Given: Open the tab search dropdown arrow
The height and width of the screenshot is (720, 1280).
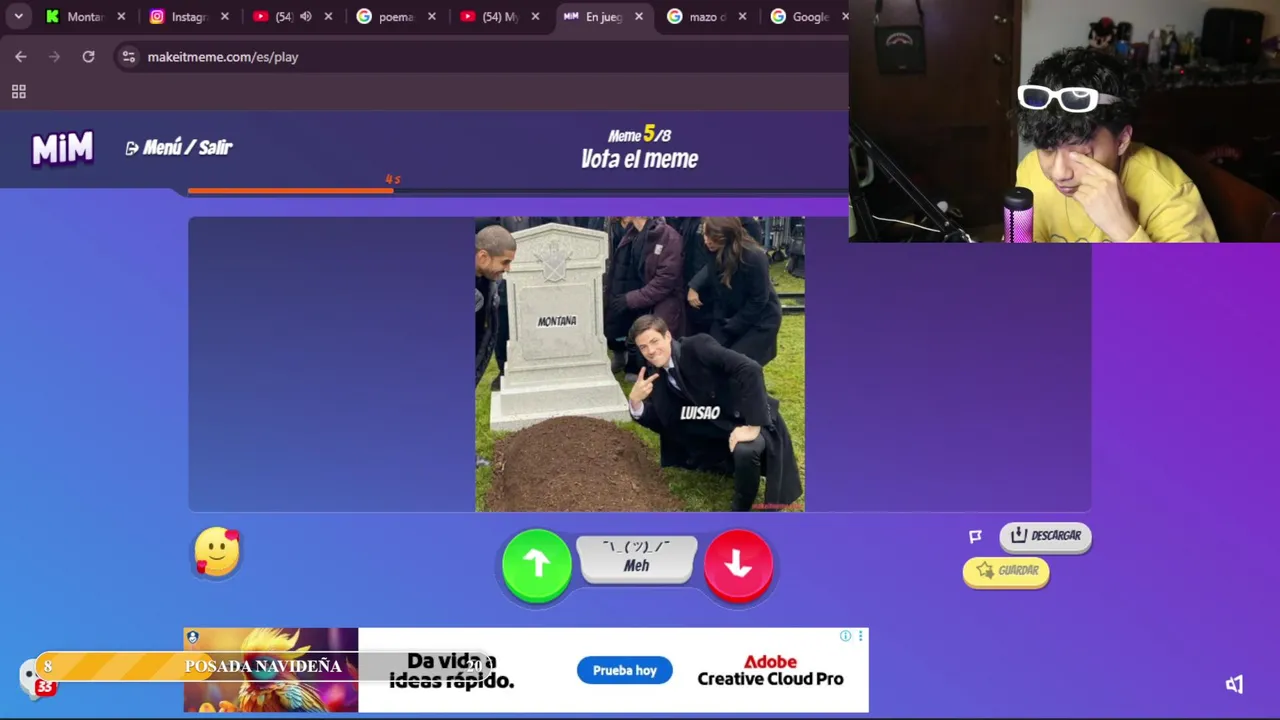Looking at the screenshot, I should (x=18, y=16).
